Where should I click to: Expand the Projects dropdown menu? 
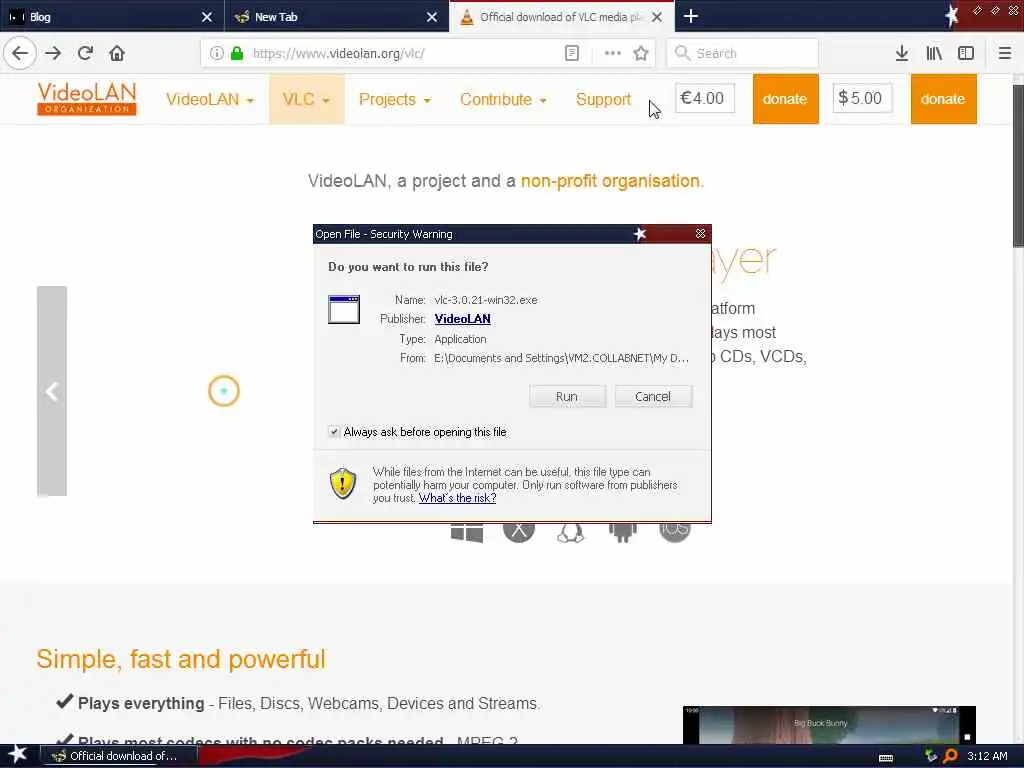[x=394, y=99]
